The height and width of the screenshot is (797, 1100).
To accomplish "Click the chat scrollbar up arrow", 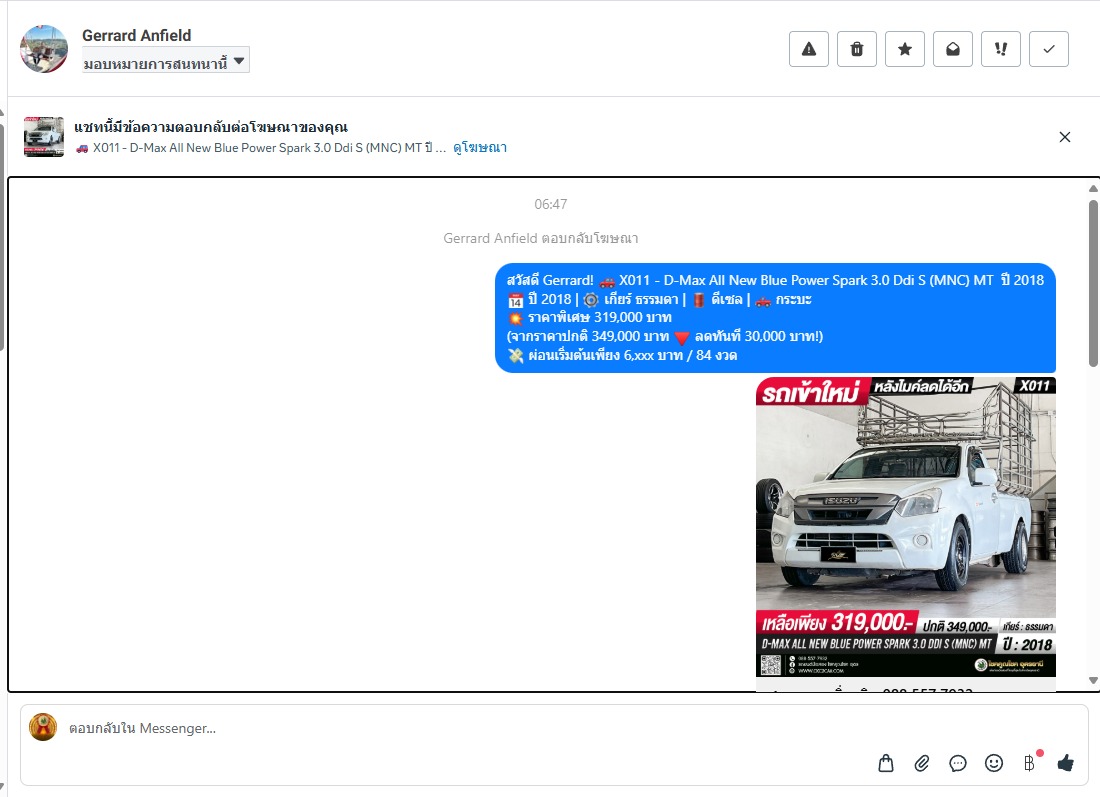I will 1093,189.
